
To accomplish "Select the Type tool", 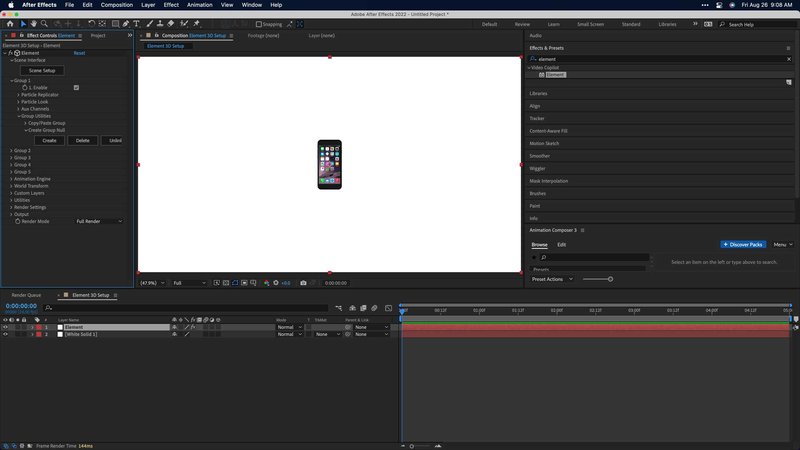I will click(x=136, y=23).
